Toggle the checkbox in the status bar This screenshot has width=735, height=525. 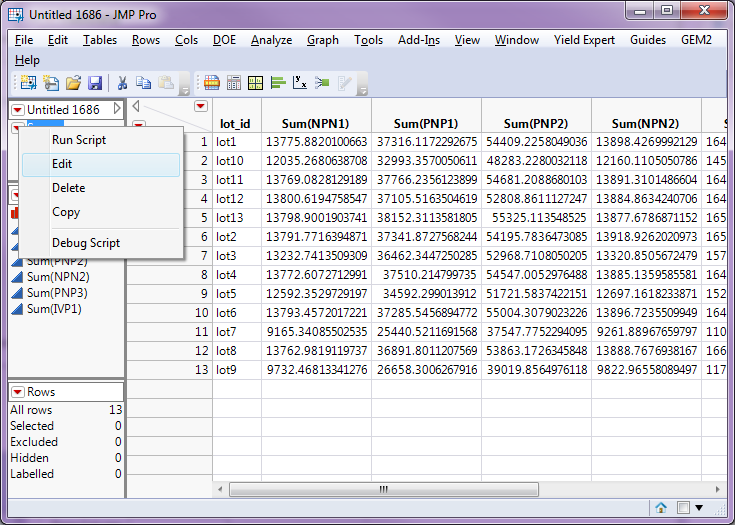pos(682,507)
